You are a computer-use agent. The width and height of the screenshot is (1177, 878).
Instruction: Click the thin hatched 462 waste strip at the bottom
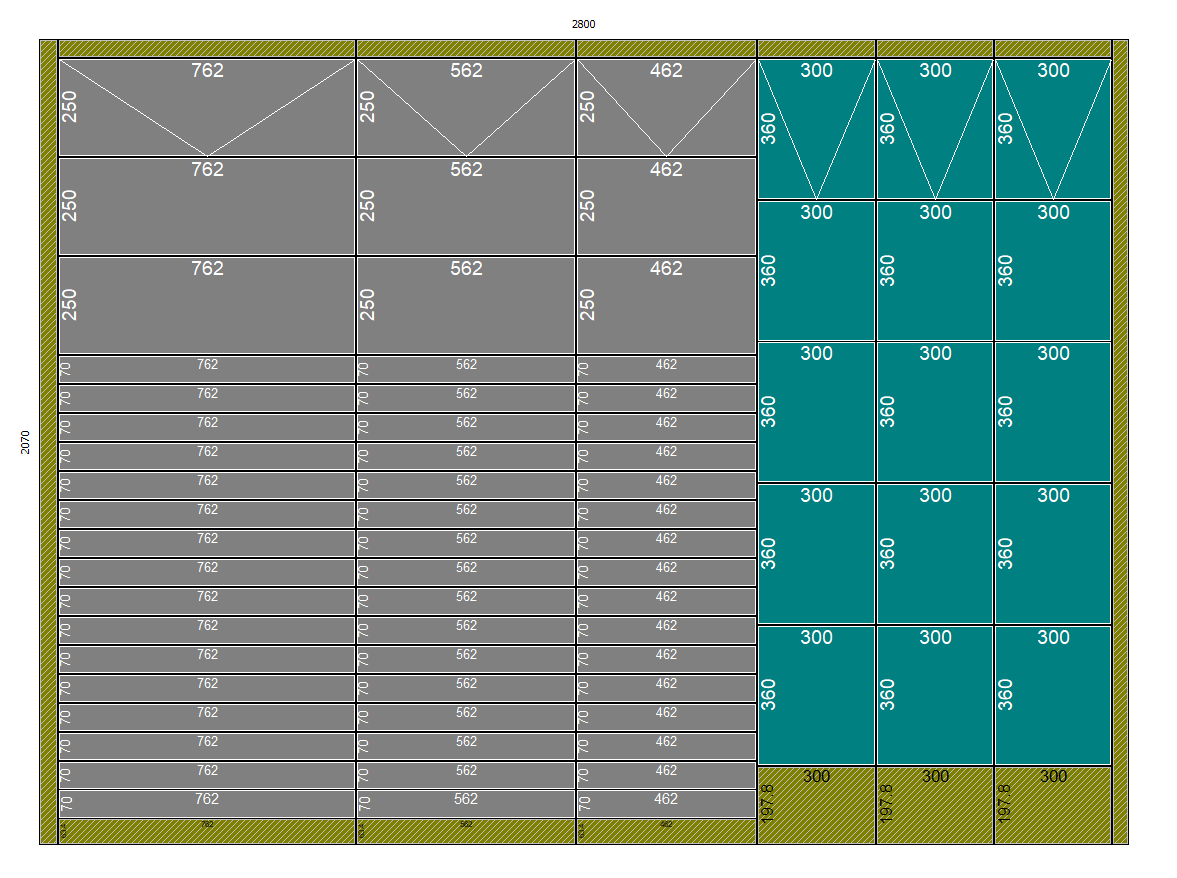666,831
